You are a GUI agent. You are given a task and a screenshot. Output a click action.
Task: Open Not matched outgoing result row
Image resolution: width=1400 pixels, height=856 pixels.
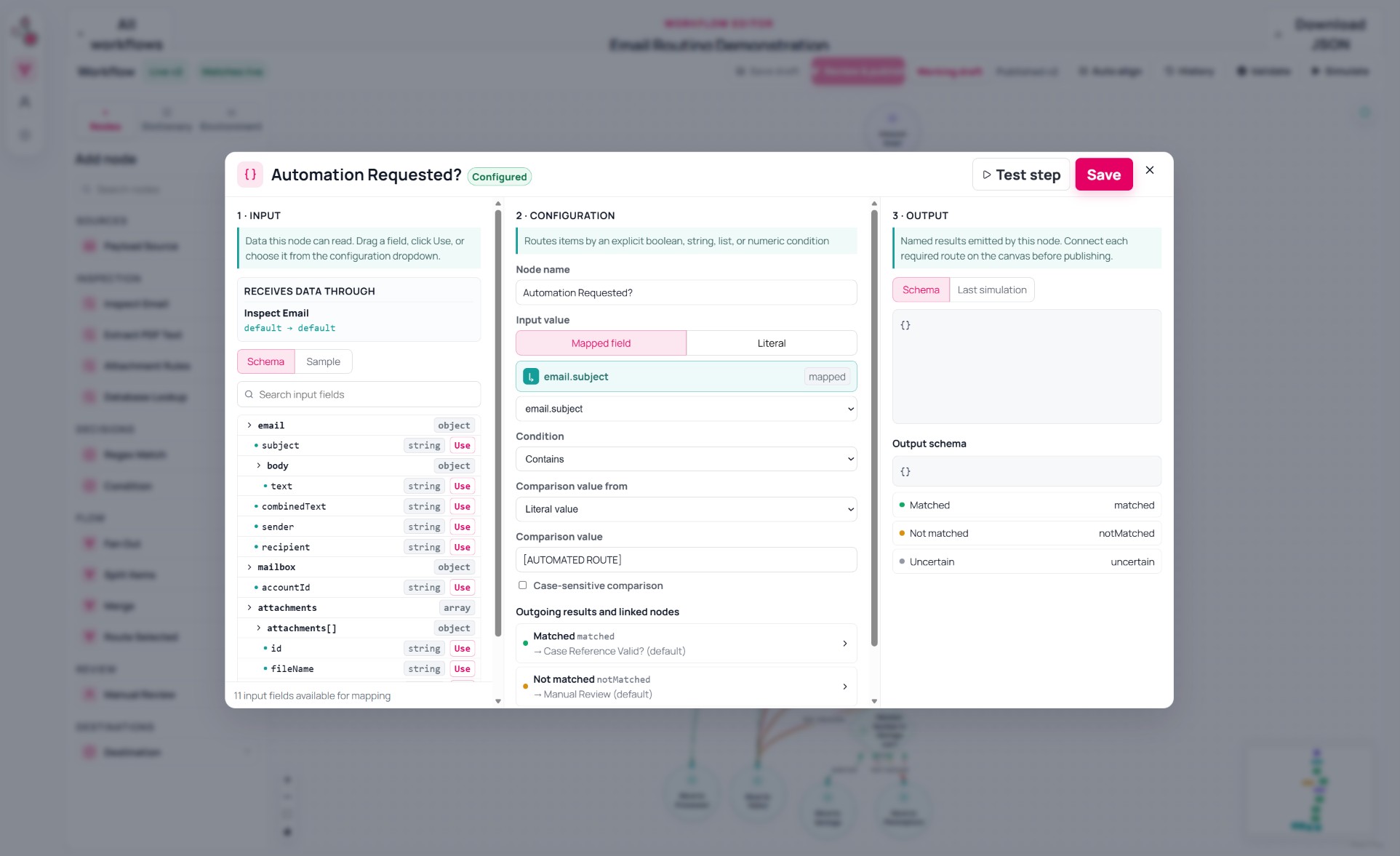click(x=686, y=687)
